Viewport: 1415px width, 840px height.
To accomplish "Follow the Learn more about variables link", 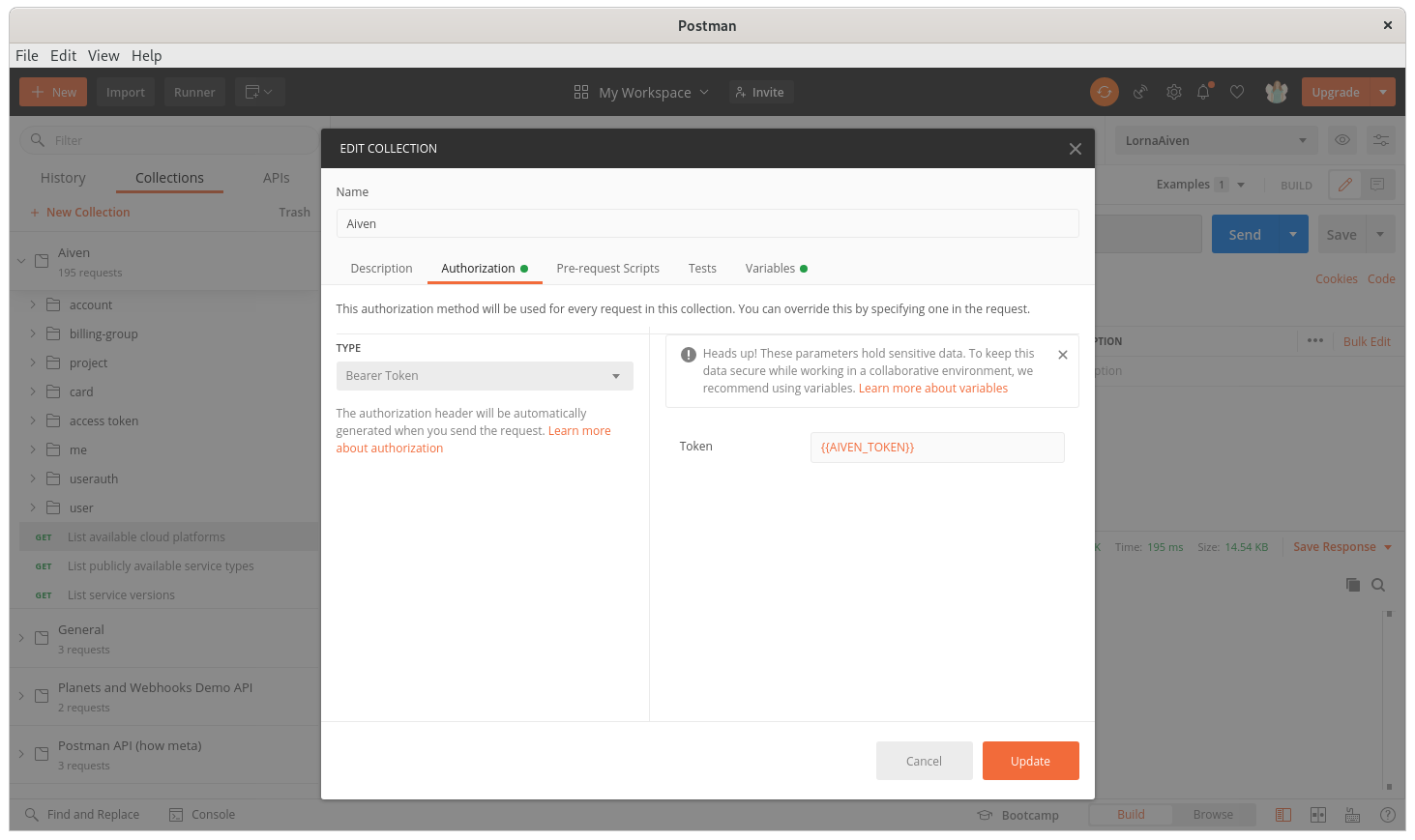I will 932,388.
